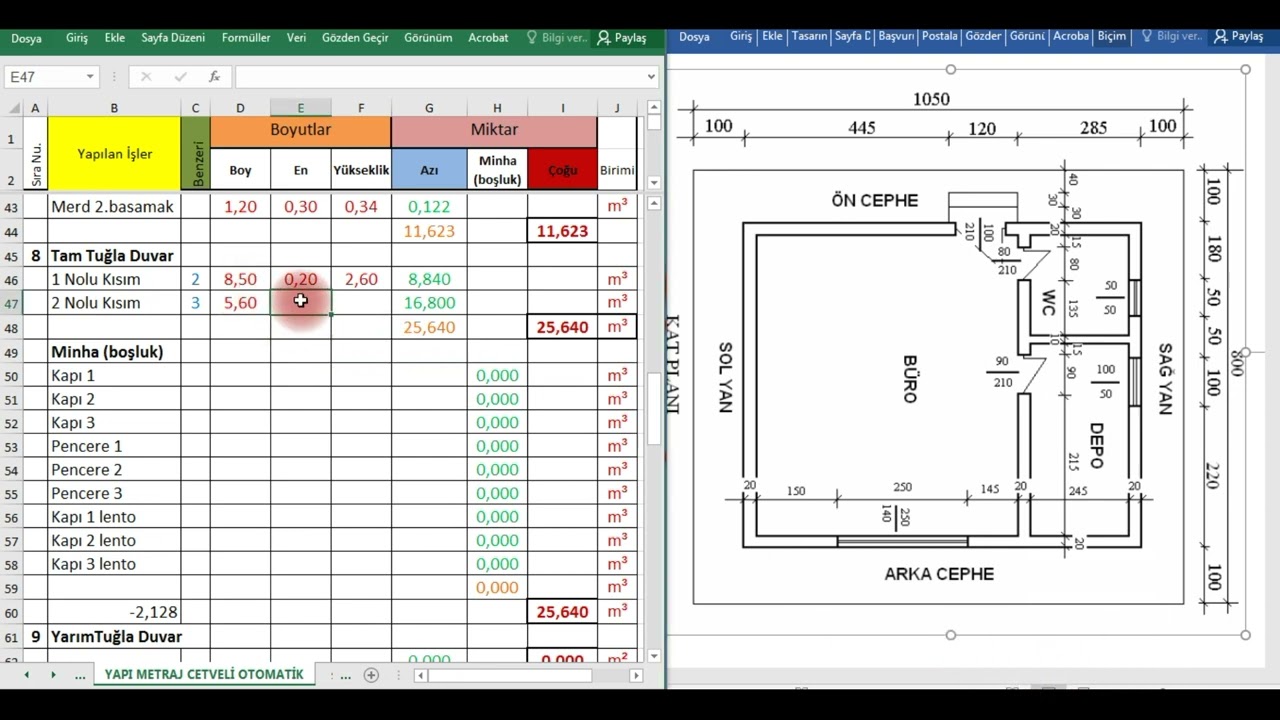
Task: Expand the formula bar with the chevron
Action: (x=651, y=77)
